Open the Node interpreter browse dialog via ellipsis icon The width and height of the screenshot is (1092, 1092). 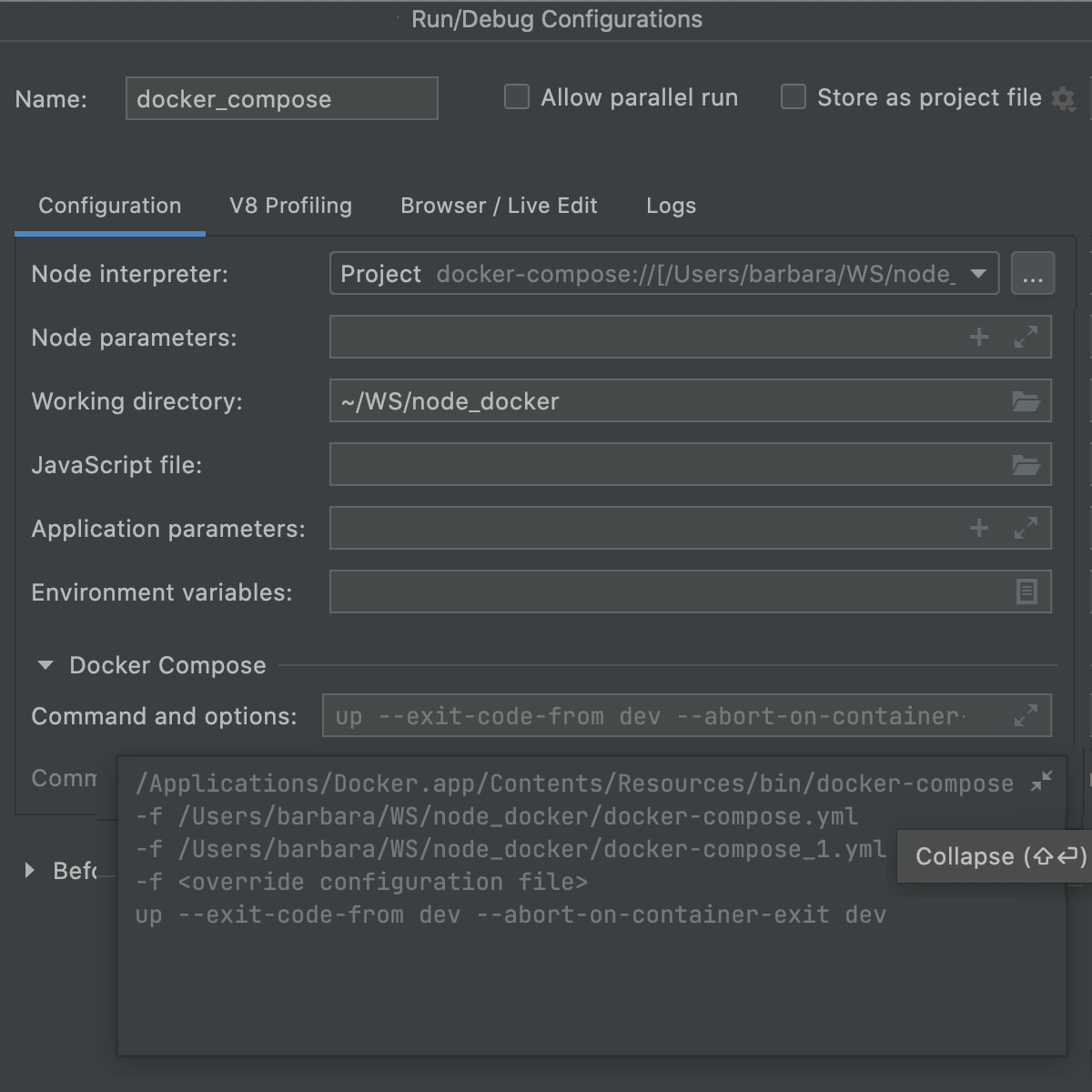click(1032, 273)
